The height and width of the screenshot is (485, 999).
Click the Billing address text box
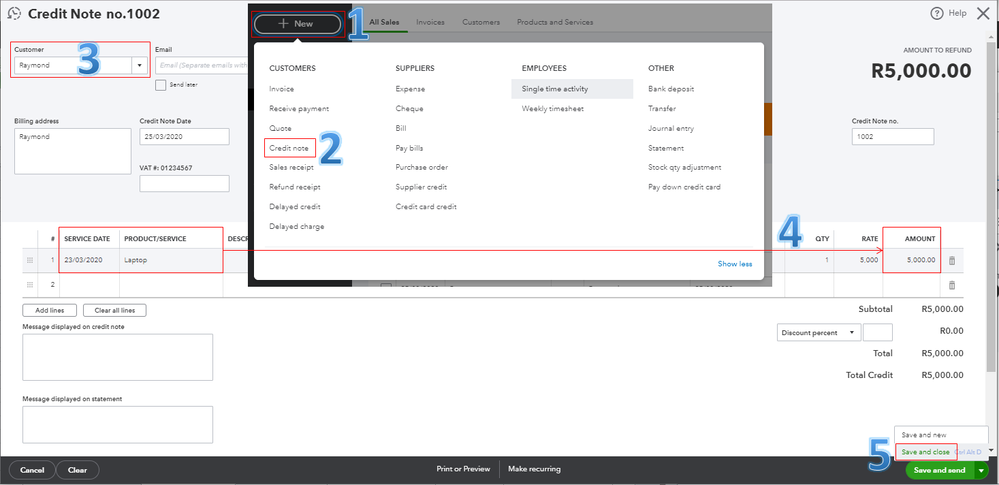[x=73, y=151]
